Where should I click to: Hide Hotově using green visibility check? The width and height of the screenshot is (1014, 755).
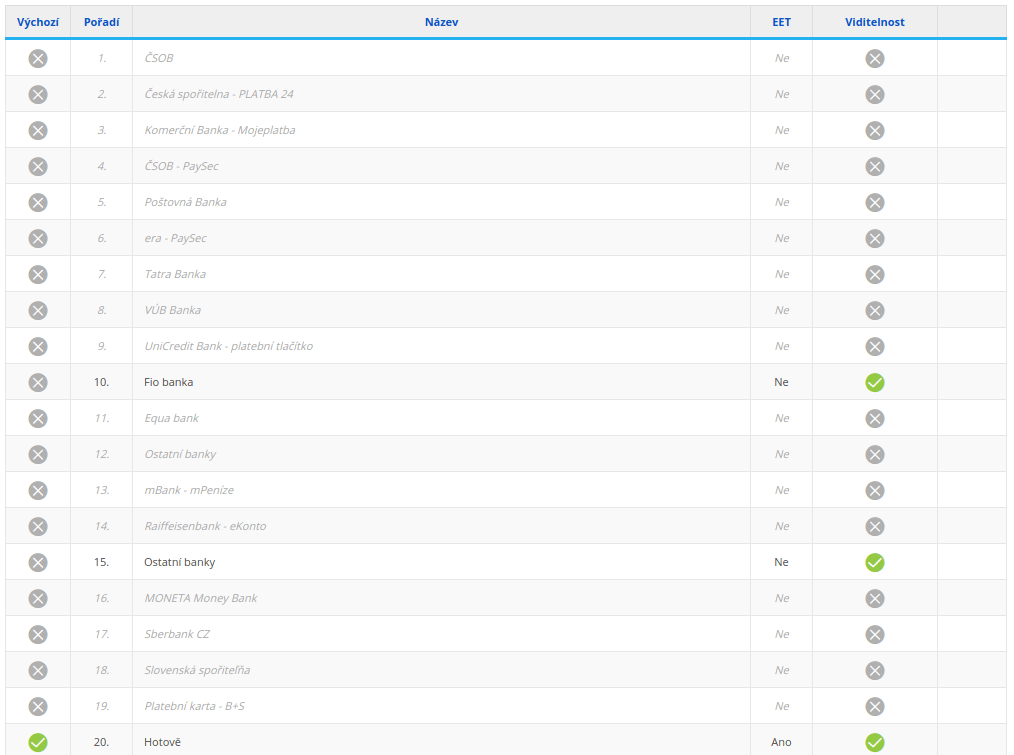[875, 743]
